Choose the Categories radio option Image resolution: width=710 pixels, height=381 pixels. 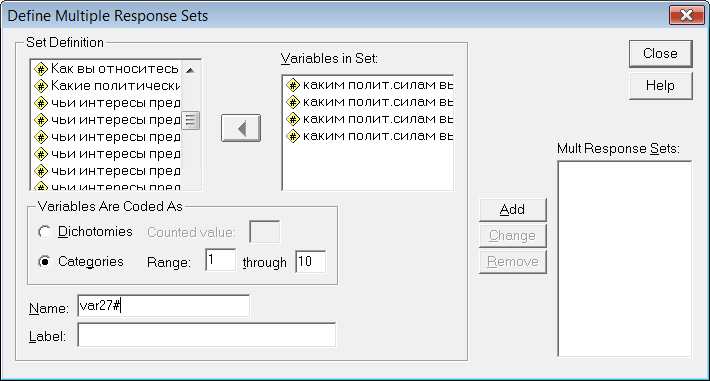tap(45, 261)
